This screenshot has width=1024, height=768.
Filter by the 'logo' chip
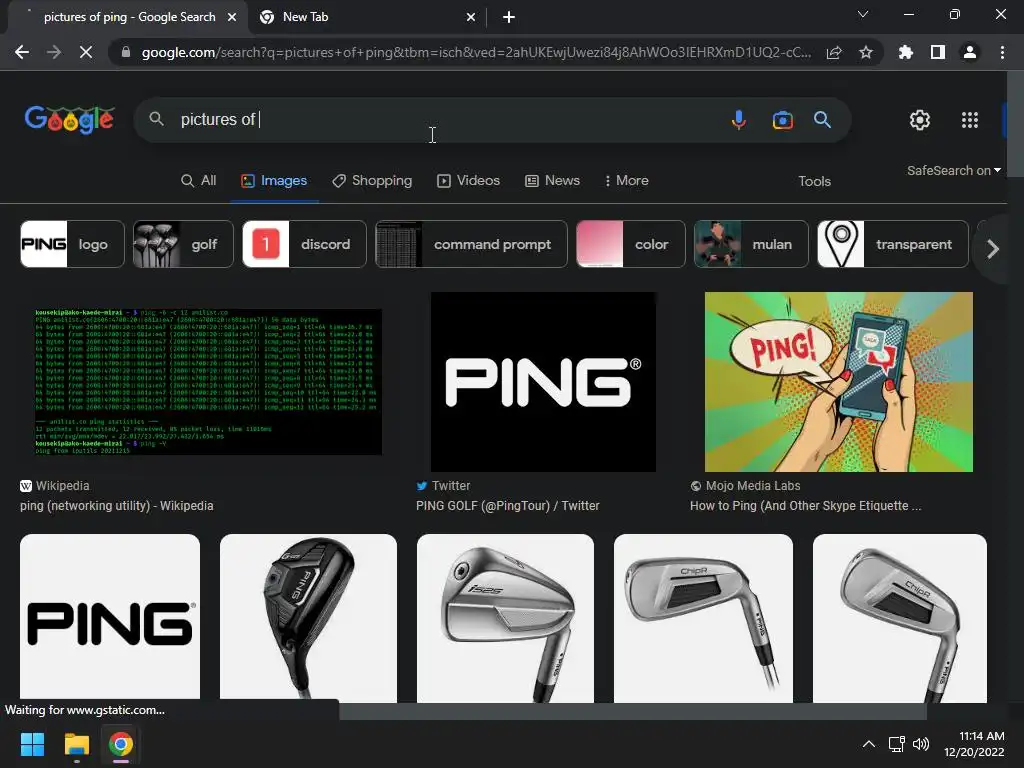click(72, 244)
